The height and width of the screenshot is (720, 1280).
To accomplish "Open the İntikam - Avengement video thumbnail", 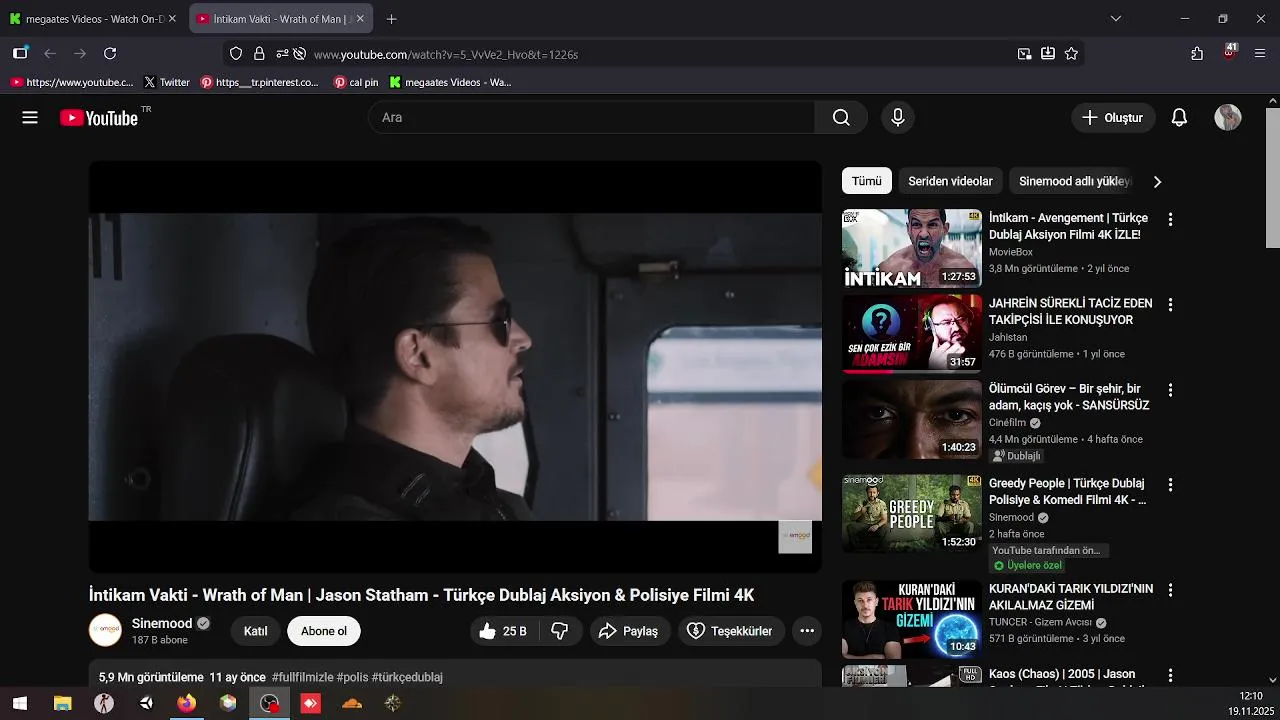I will pyautogui.click(x=912, y=248).
